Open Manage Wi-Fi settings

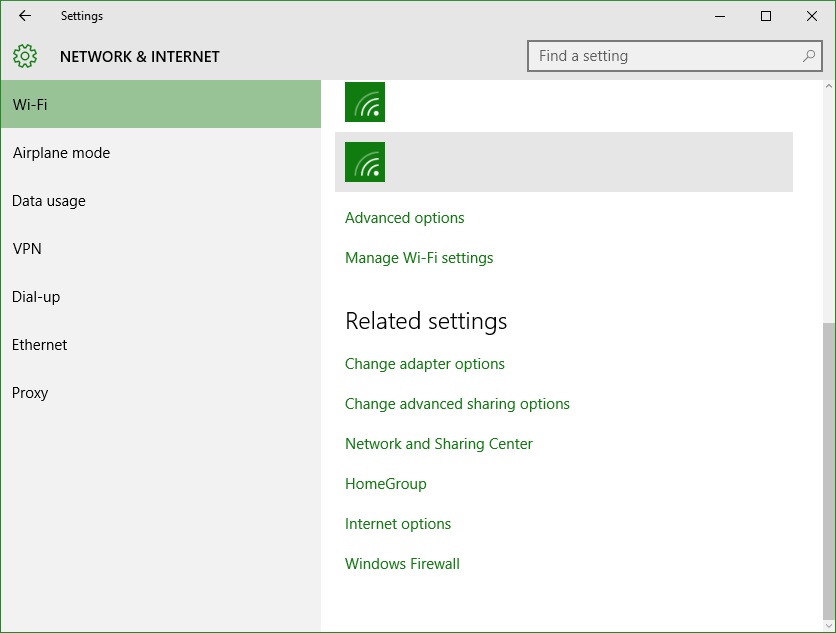click(419, 258)
